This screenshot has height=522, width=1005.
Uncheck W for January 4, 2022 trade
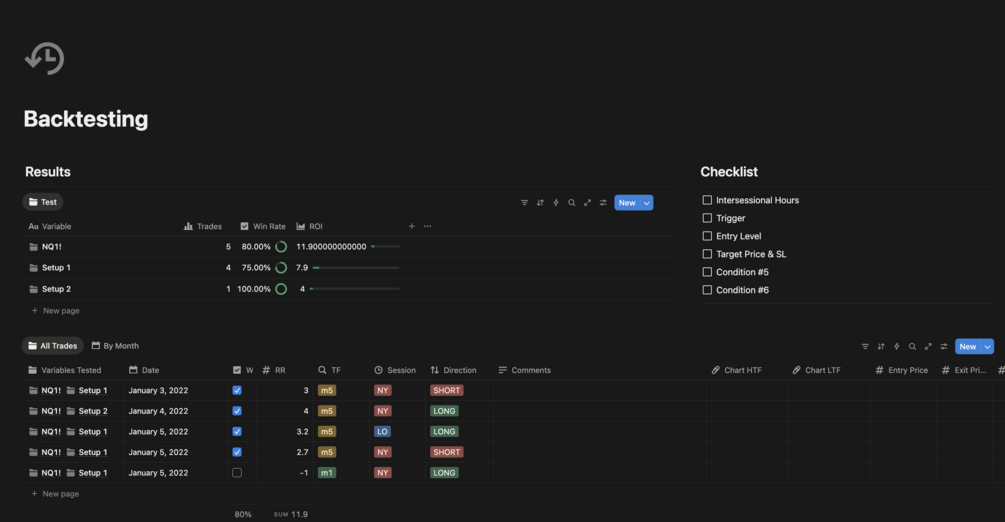click(x=237, y=411)
